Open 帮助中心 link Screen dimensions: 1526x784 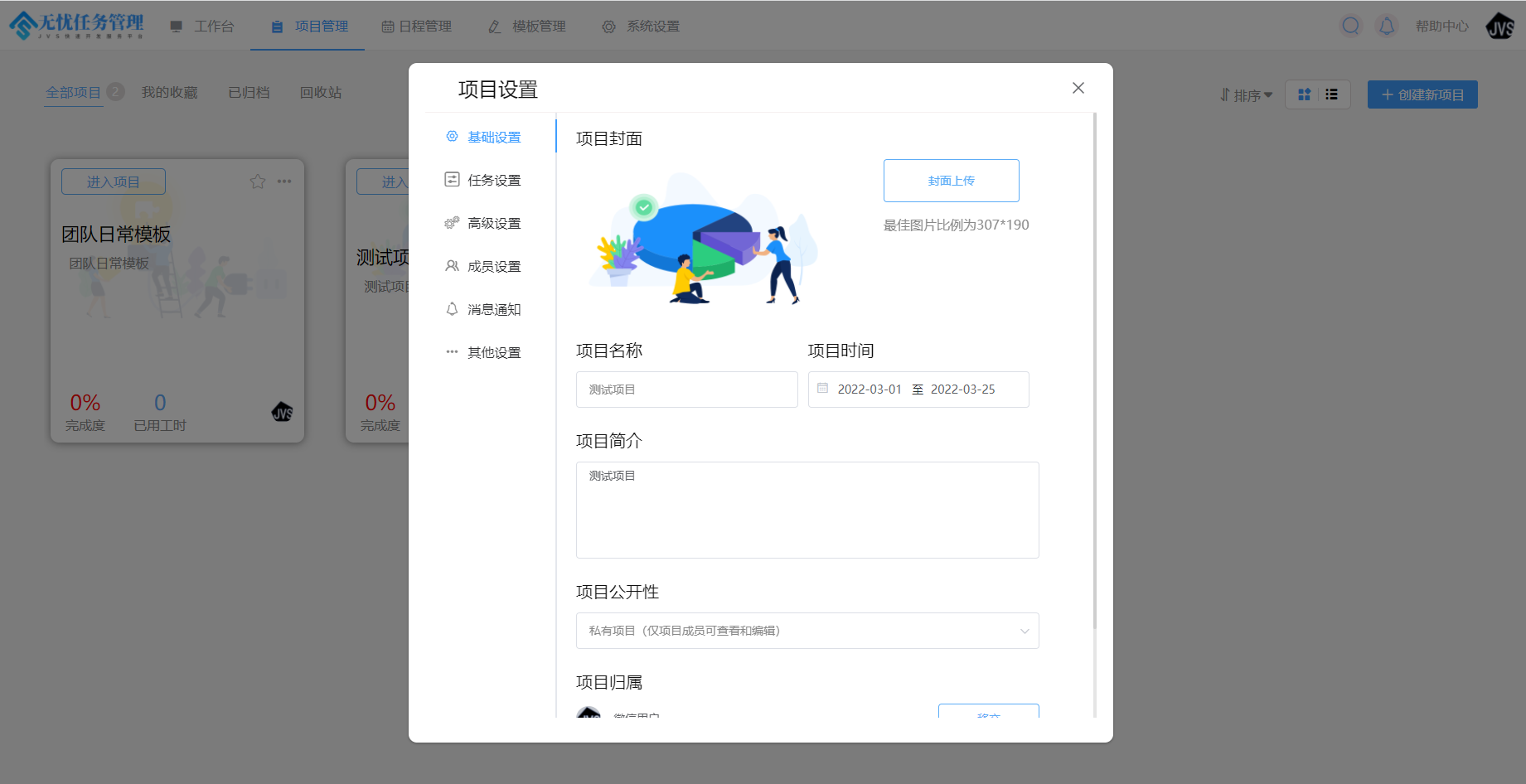click(x=1442, y=27)
